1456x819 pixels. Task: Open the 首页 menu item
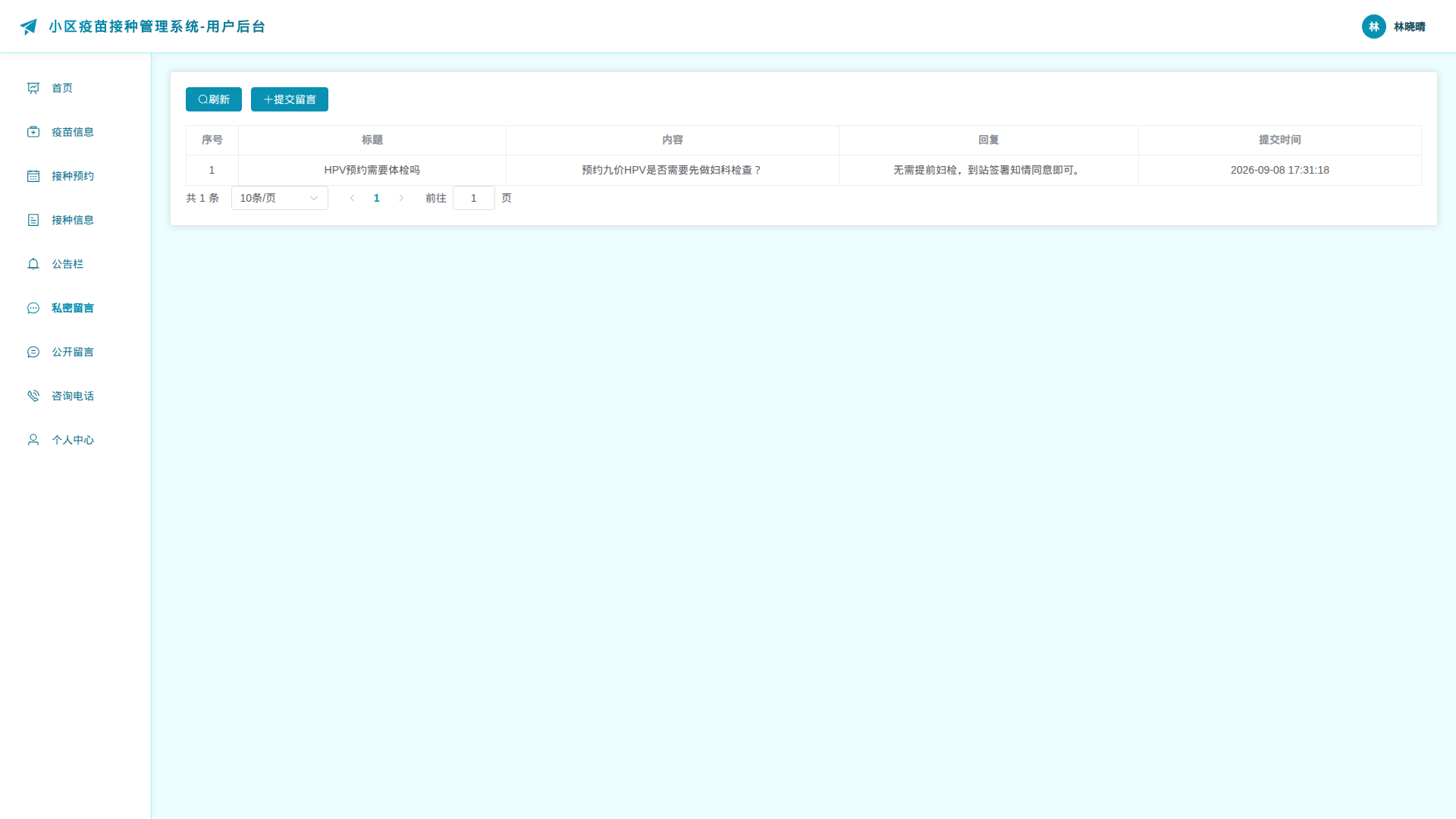click(76, 88)
